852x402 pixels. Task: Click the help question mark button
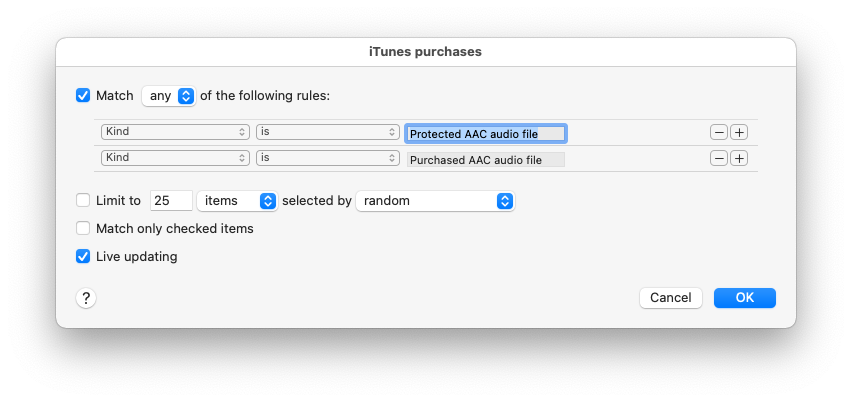coord(86,298)
